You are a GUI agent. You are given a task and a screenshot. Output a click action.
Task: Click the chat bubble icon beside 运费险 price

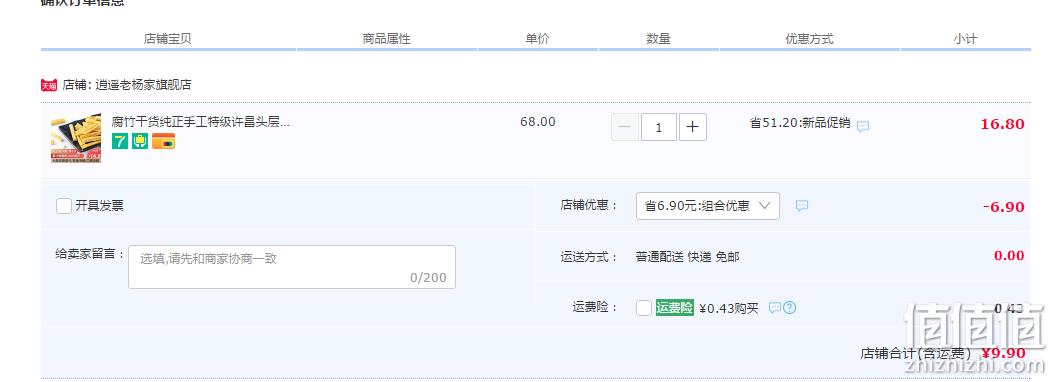[x=774, y=307]
